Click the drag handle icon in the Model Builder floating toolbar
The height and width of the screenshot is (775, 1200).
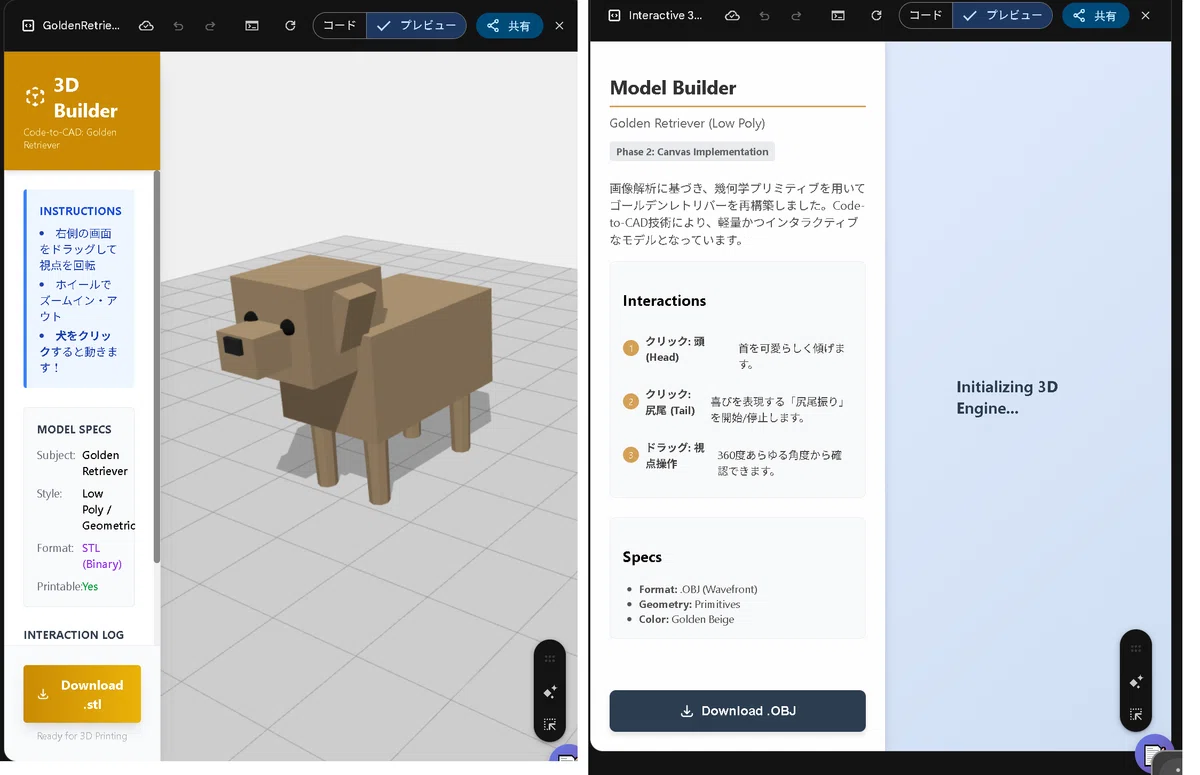1136,649
